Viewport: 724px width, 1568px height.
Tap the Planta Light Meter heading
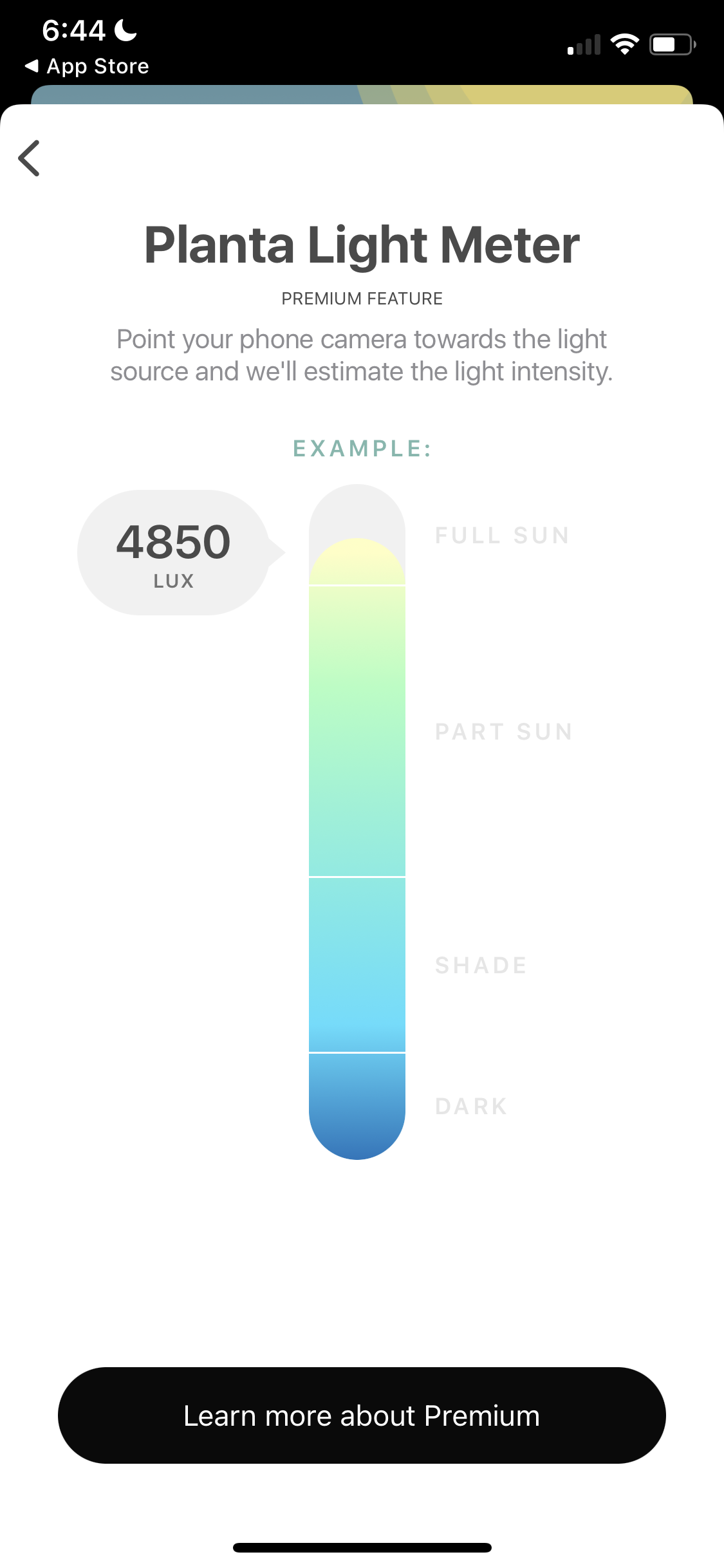[362, 245]
